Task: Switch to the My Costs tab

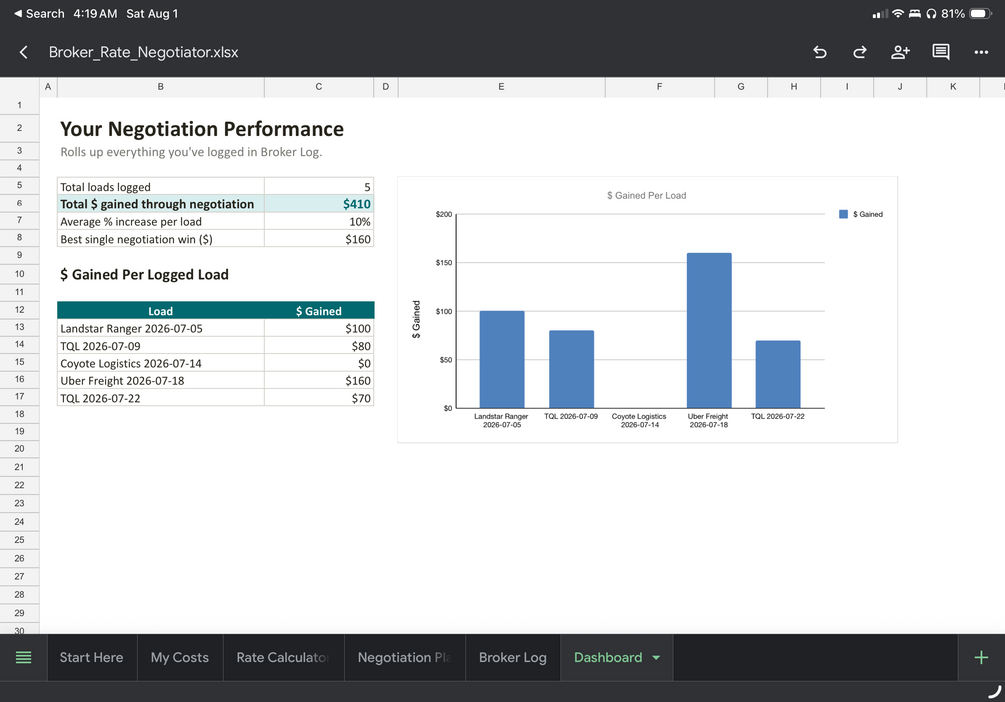Action: (179, 657)
